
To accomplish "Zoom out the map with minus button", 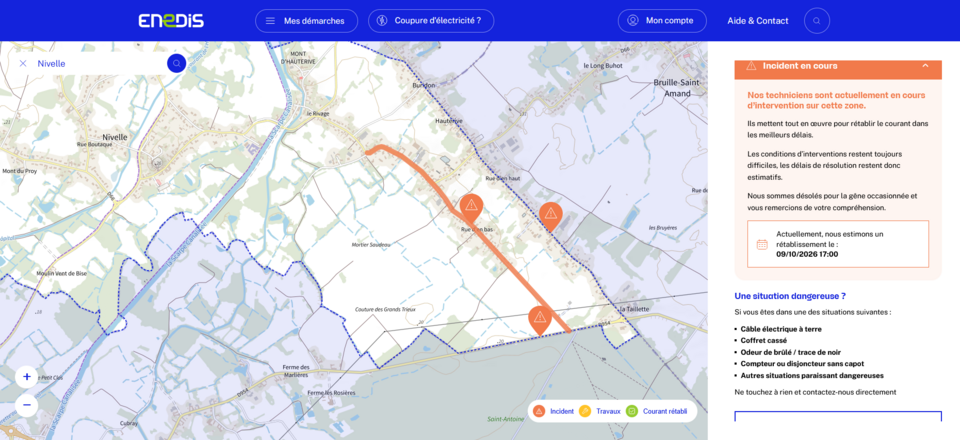I will click(27, 405).
